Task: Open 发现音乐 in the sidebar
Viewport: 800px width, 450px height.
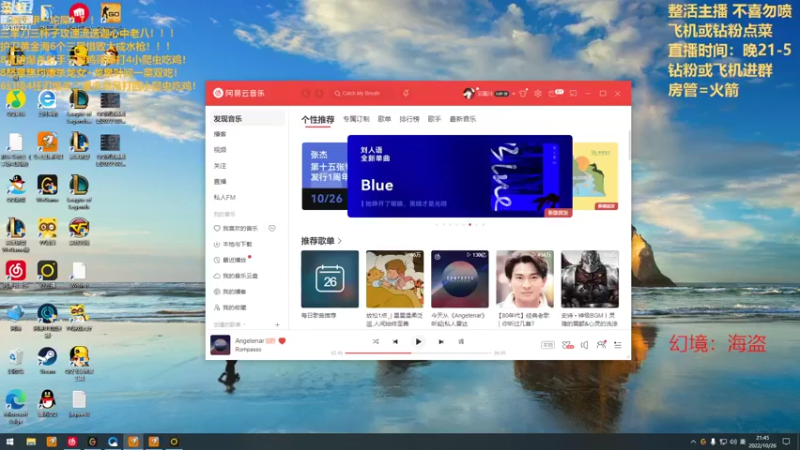Action: pyautogui.click(x=247, y=118)
